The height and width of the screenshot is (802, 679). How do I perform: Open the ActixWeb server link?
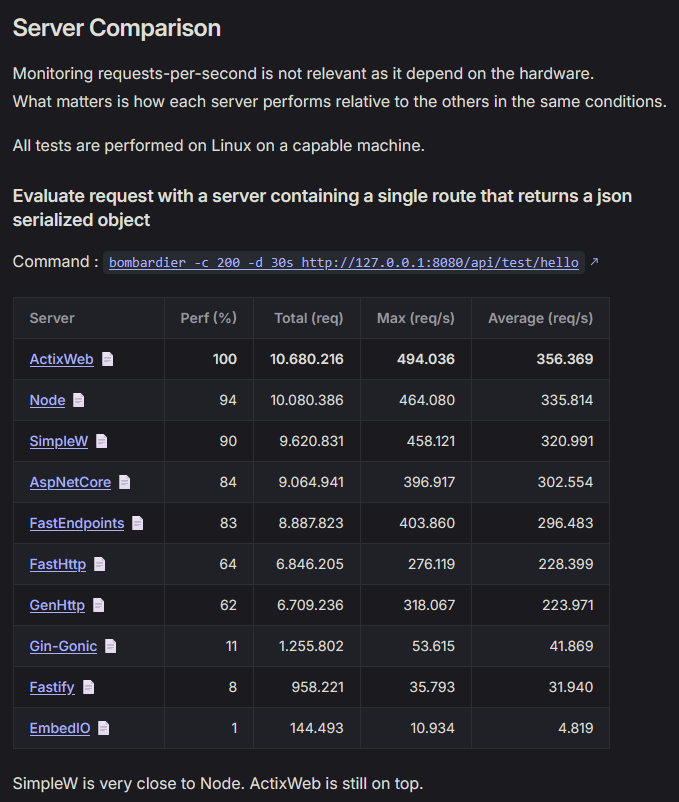pyautogui.click(x=61, y=359)
